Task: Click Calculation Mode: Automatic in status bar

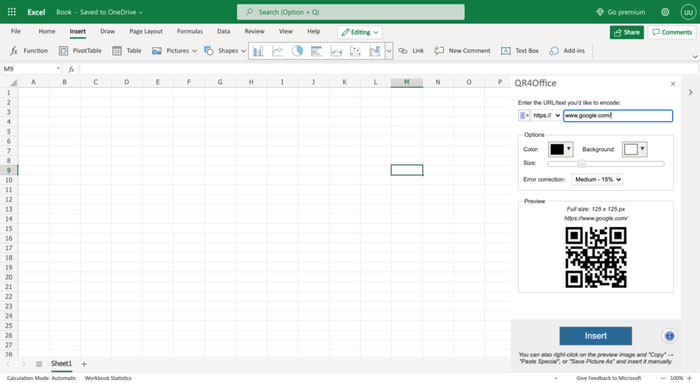Action: [x=41, y=378]
